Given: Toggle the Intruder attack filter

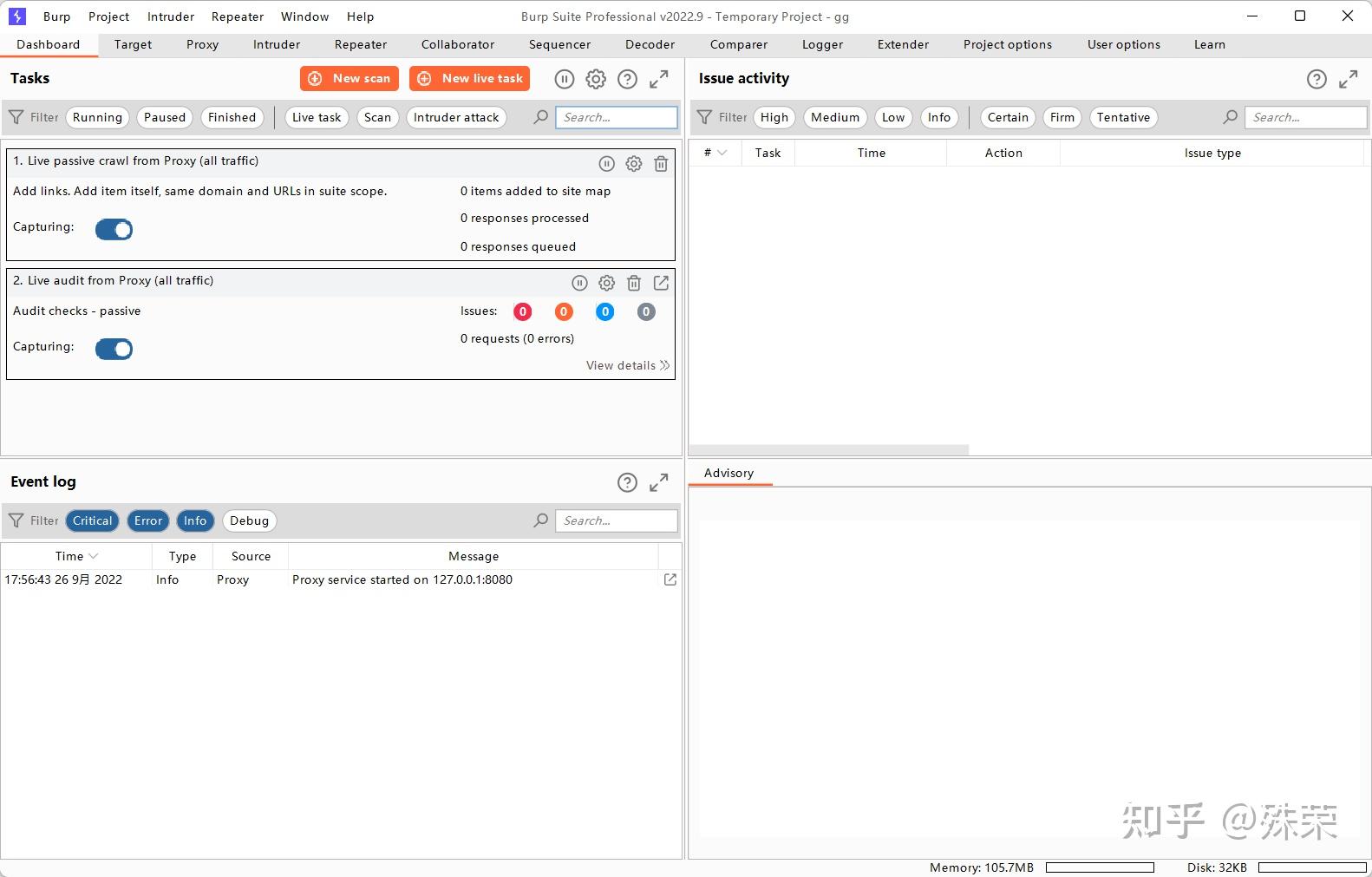Looking at the screenshot, I should pos(456,117).
